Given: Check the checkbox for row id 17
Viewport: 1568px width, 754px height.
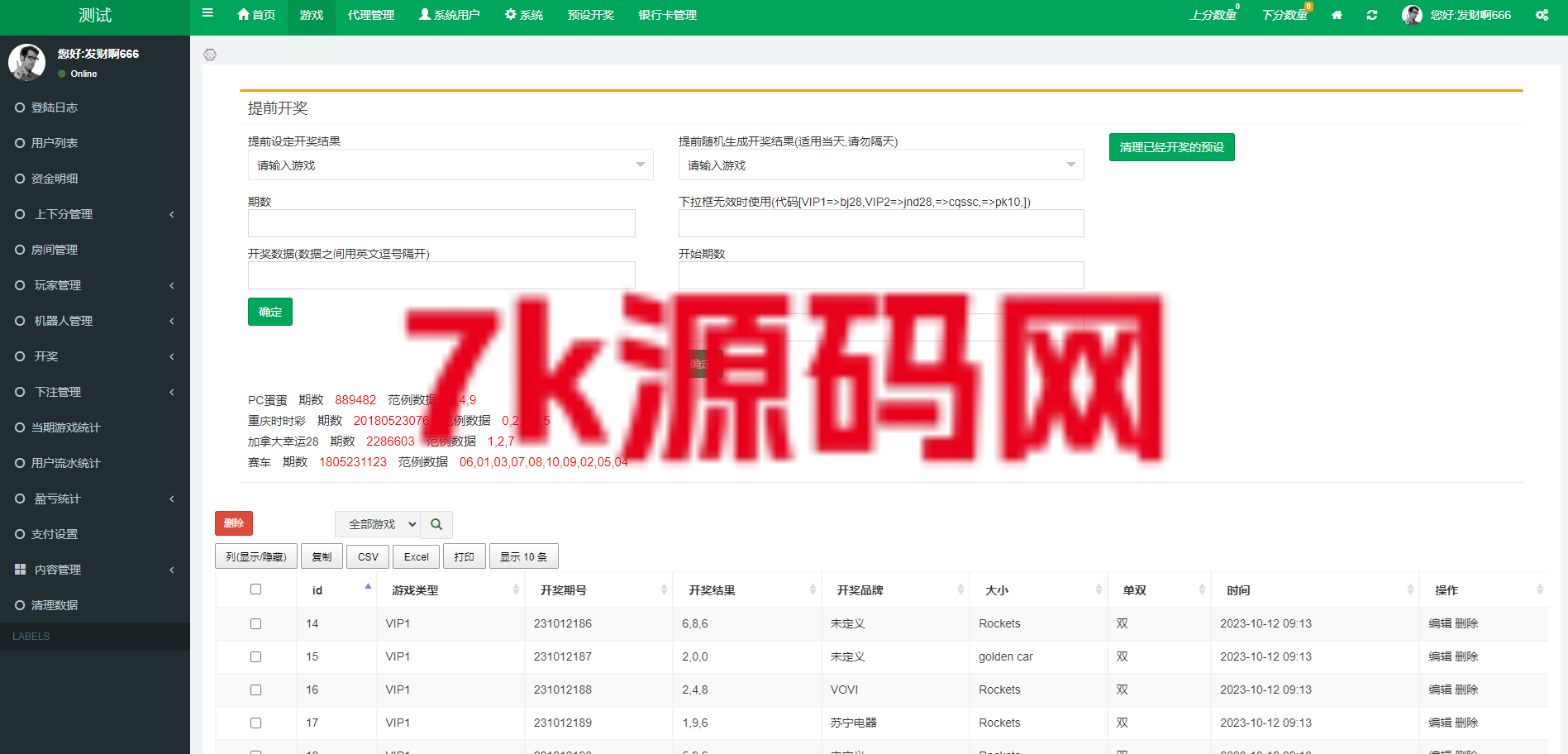Looking at the screenshot, I should (x=255, y=723).
